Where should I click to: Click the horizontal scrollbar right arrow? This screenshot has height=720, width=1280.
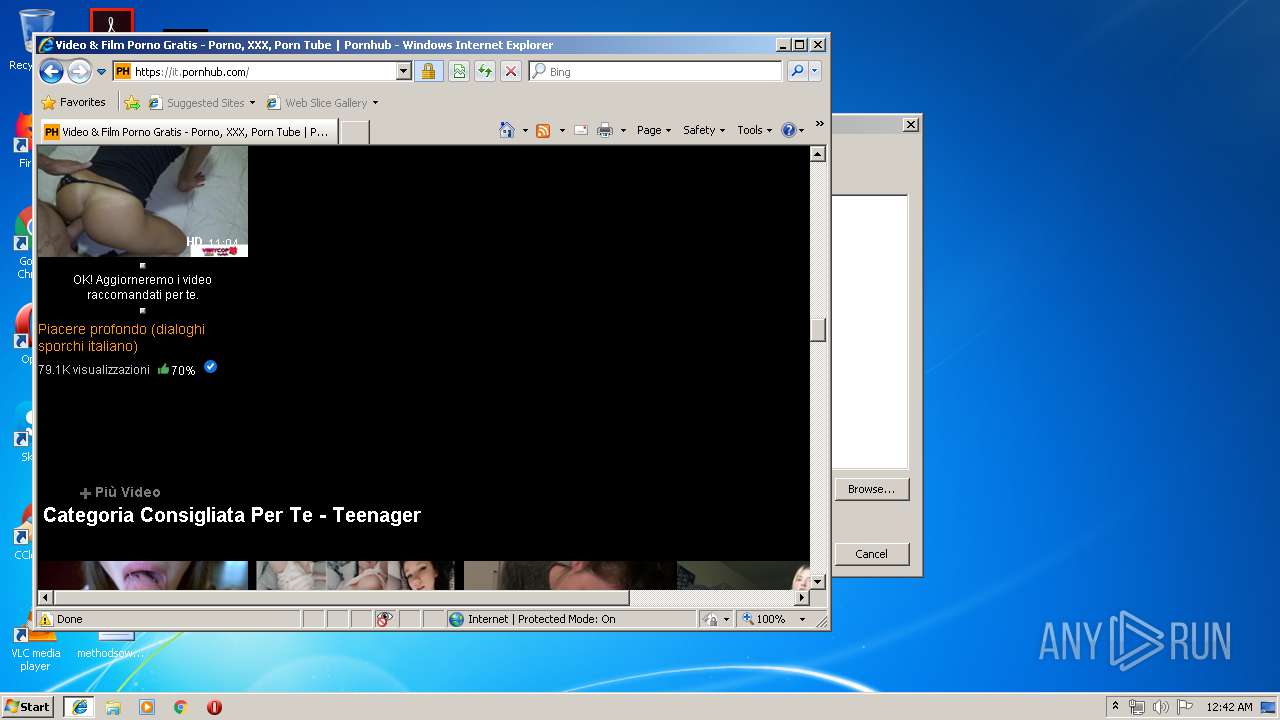[801, 598]
